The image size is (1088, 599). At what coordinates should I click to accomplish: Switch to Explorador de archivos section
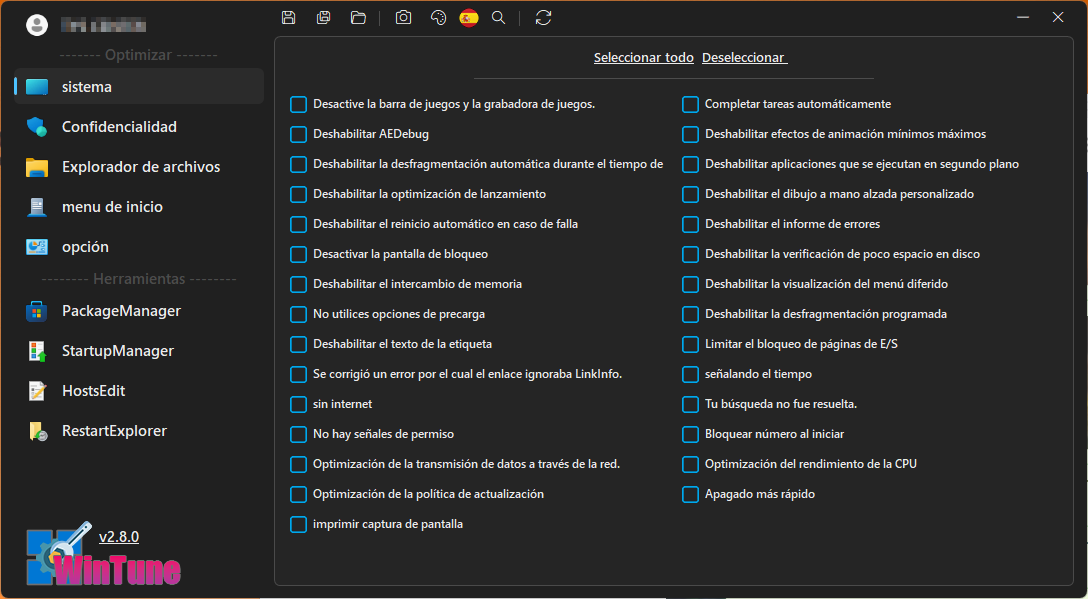tap(141, 167)
